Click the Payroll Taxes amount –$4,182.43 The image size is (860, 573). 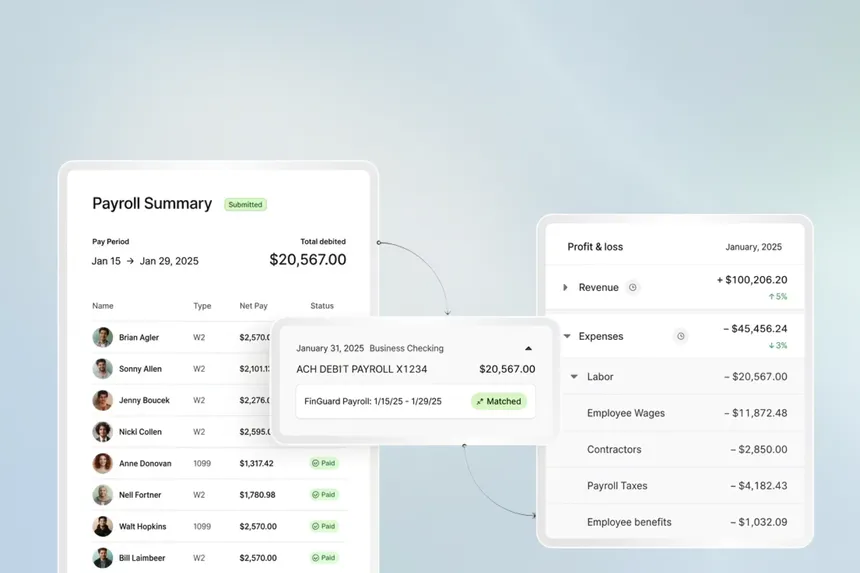click(x=759, y=486)
